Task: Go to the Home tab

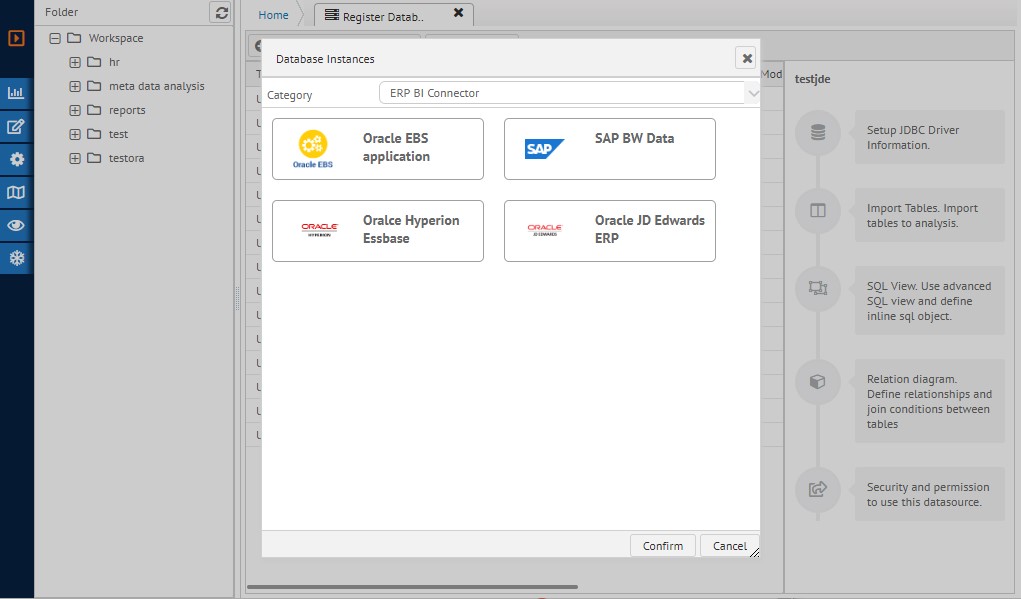Action: point(273,15)
